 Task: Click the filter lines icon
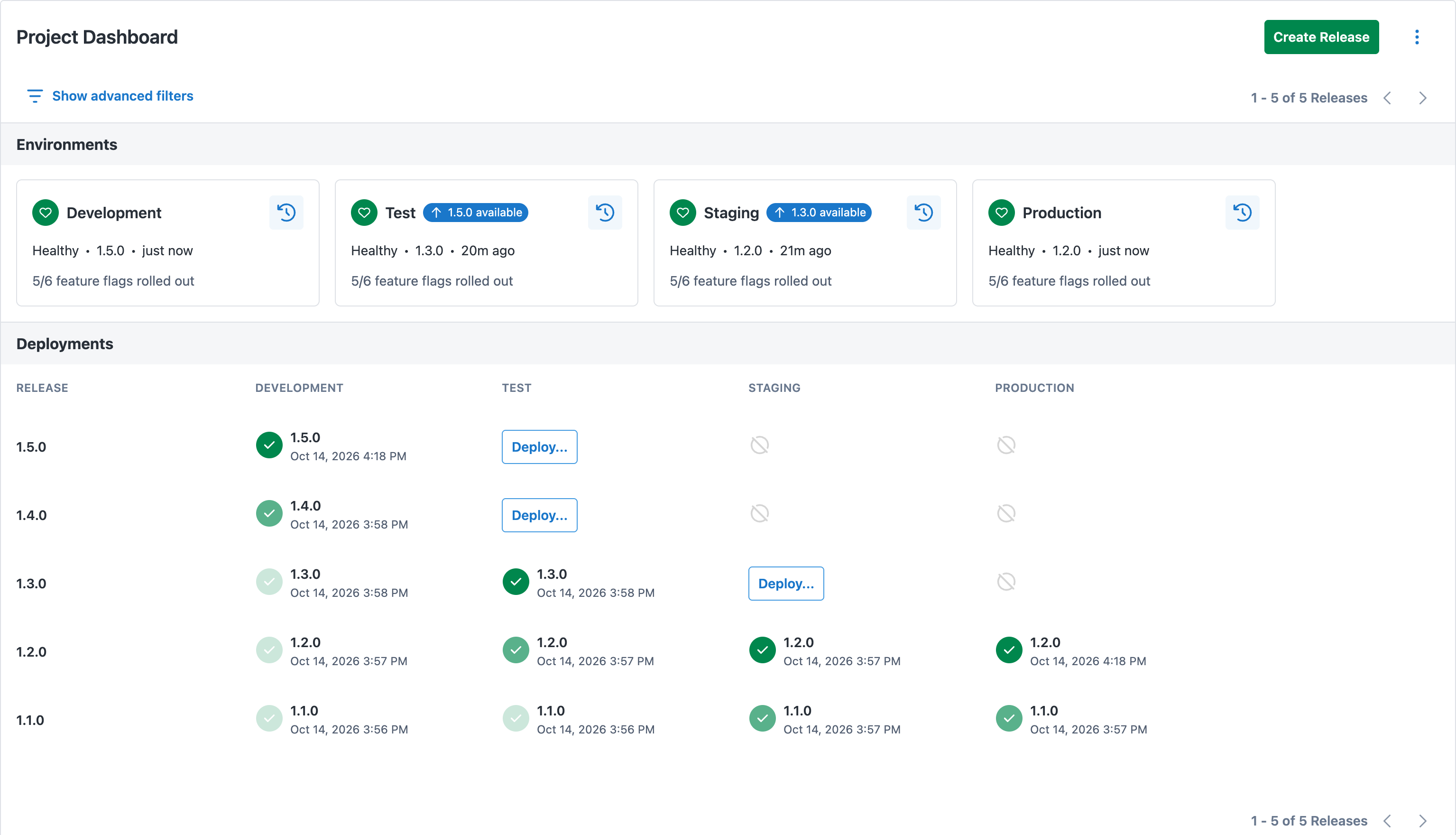[35, 96]
